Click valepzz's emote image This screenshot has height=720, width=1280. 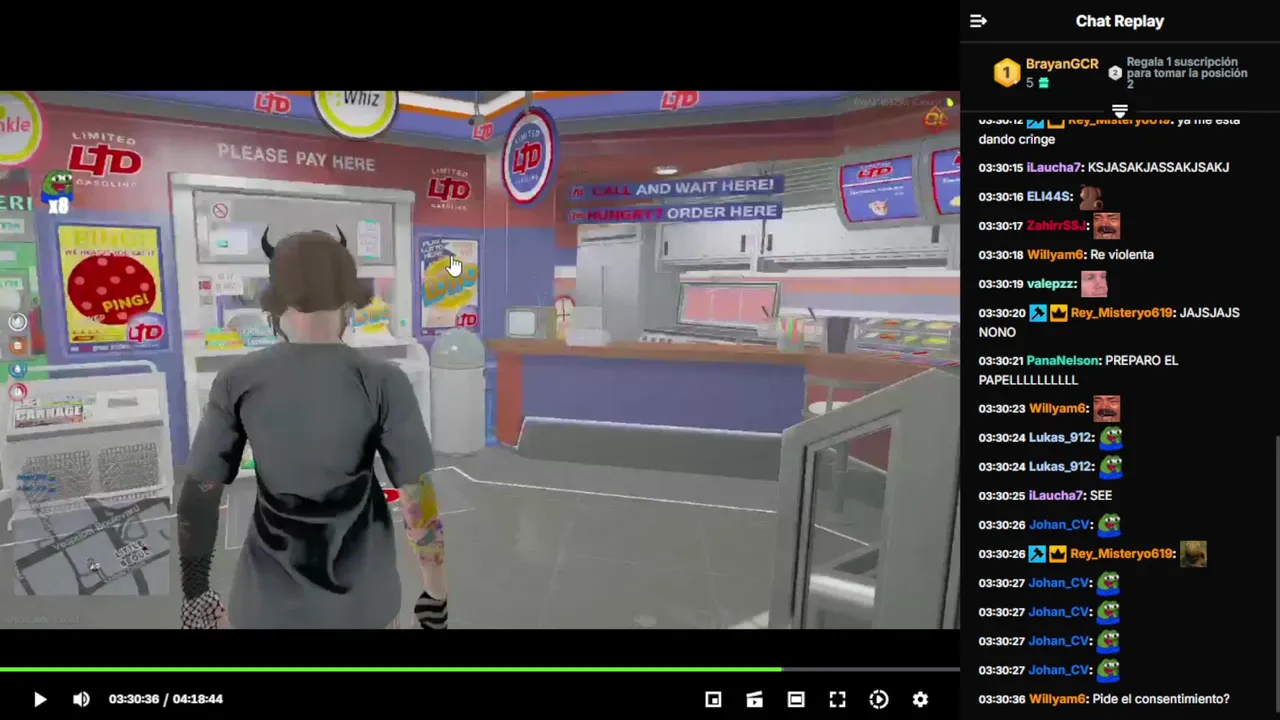point(1094,283)
